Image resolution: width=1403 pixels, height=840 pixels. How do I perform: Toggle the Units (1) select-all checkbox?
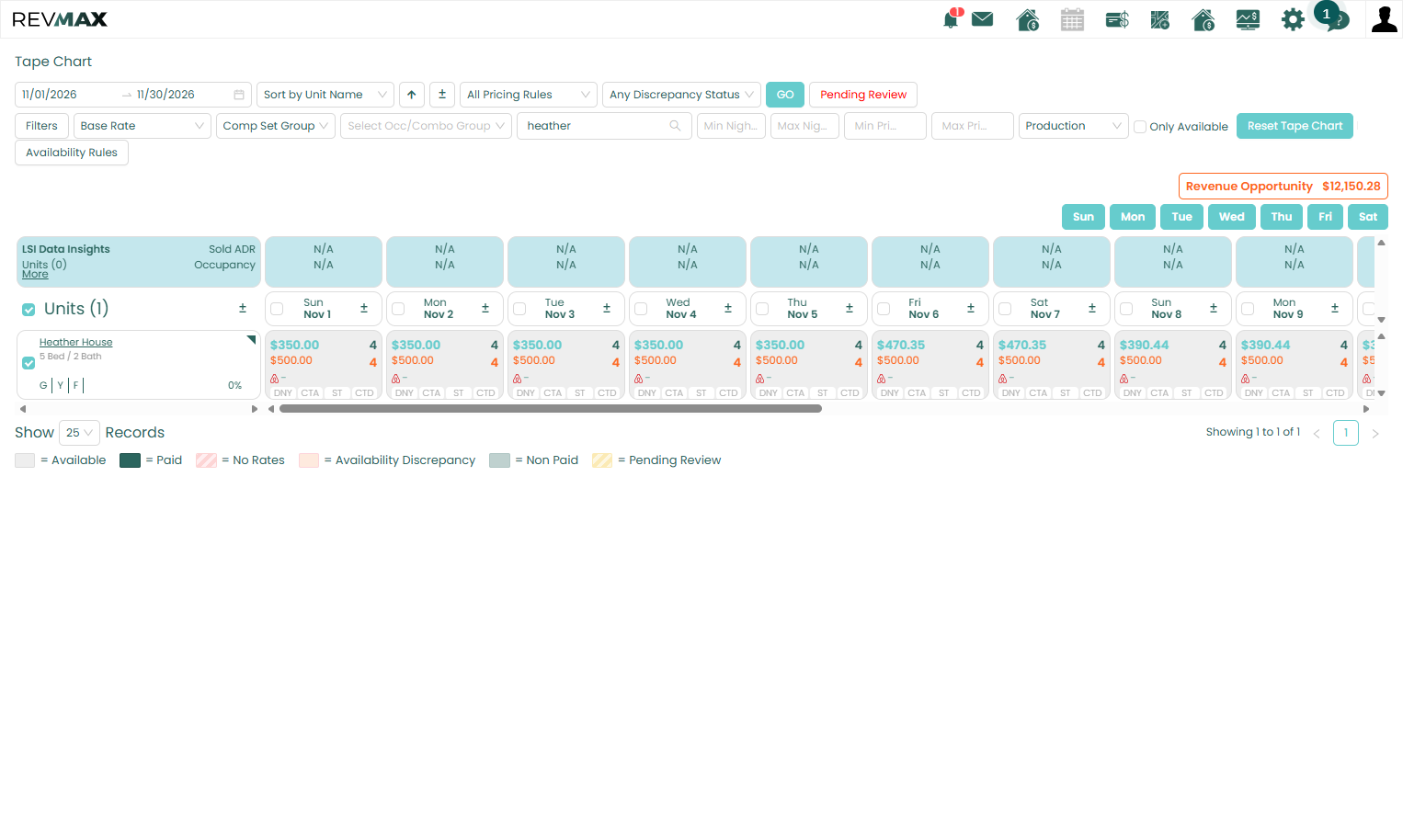pos(29,310)
